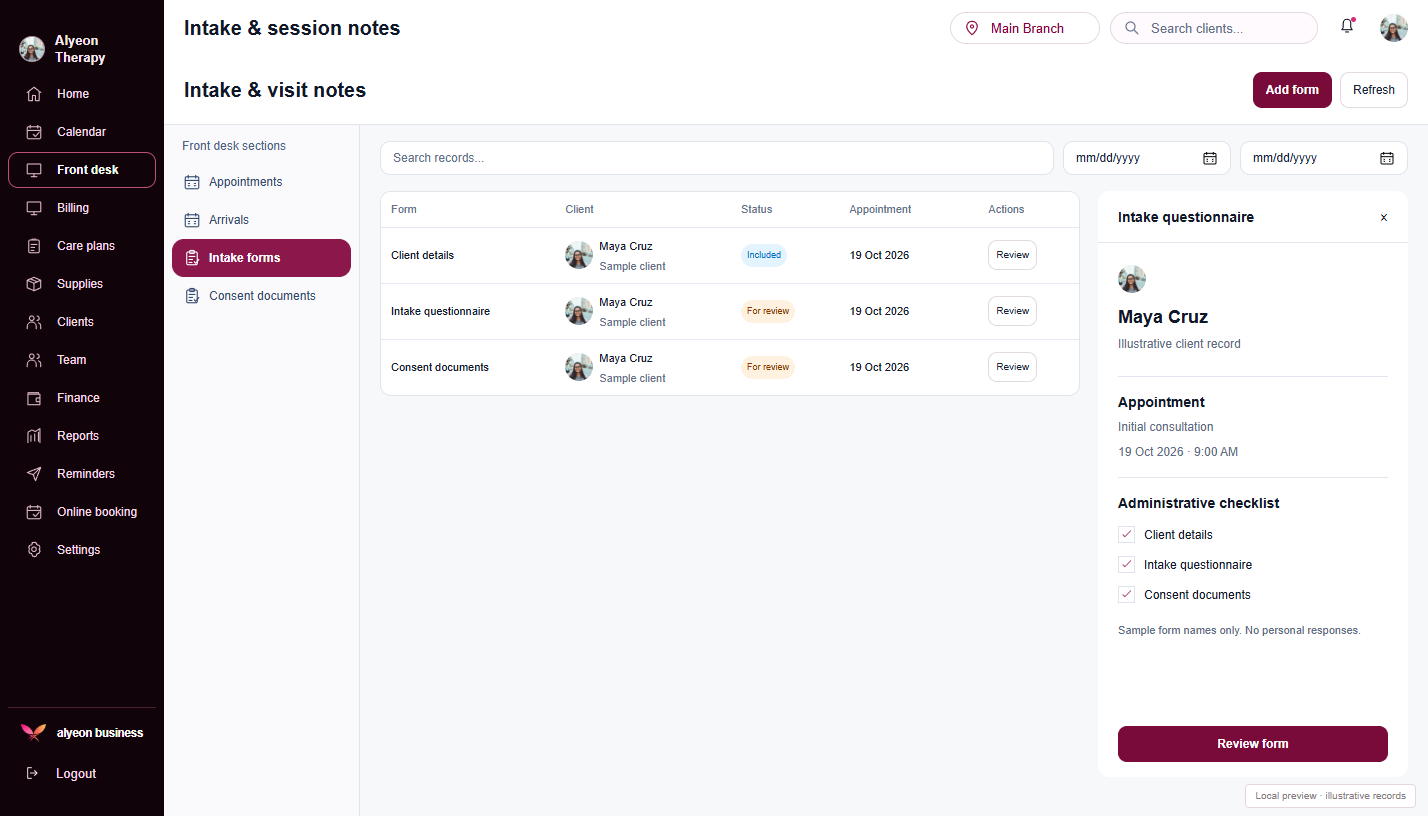The width and height of the screenshot is (1428, 816).
Task: Open the Billing section
Action: (x=82, y=208)
